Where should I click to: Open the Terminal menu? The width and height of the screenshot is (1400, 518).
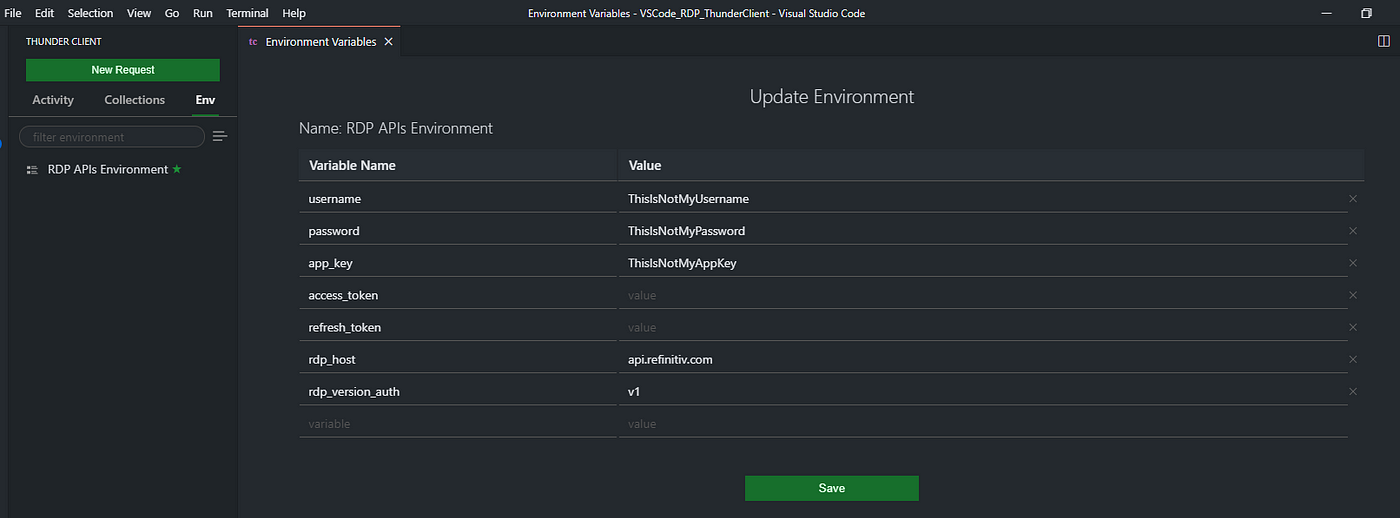(247, 13)
